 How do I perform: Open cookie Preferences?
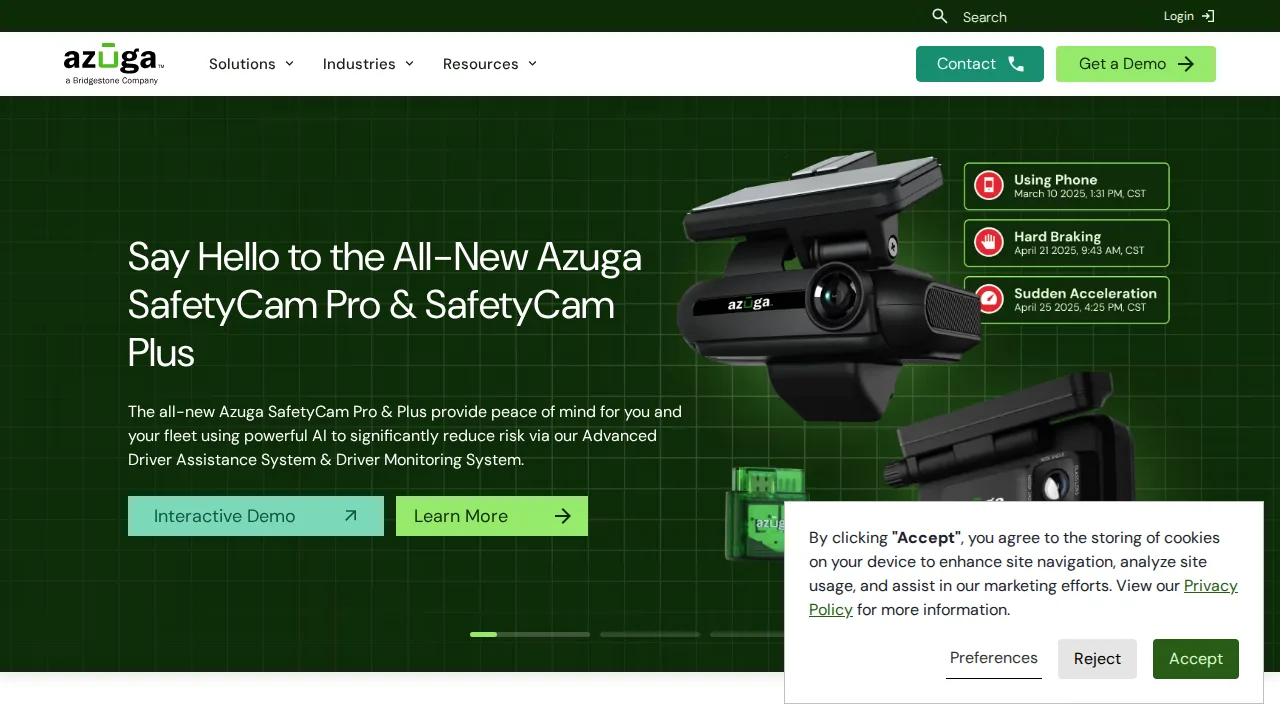[994, 658]
